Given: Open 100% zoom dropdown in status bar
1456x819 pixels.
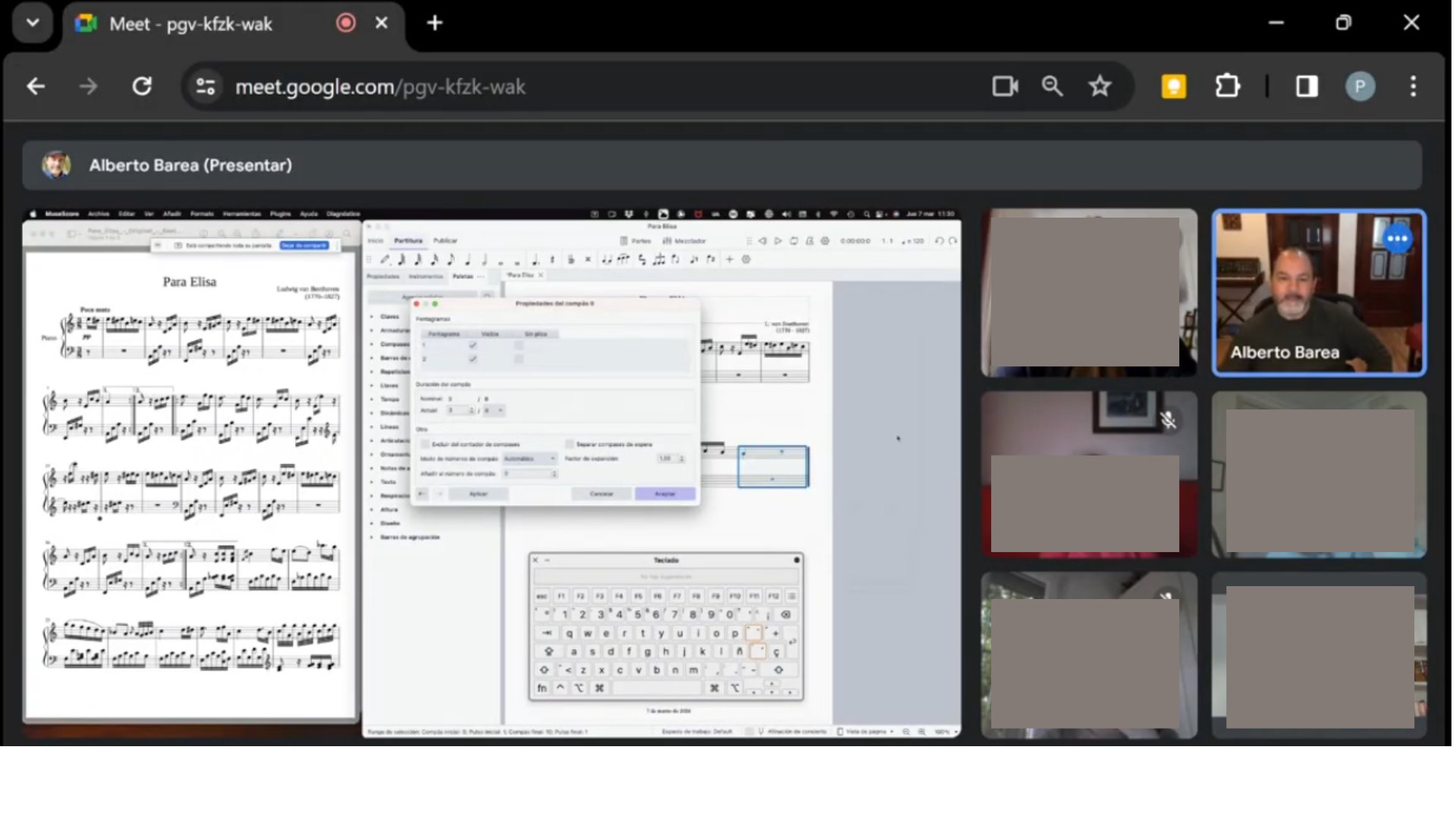Looking at the screenshot, I should coord(946,733).
